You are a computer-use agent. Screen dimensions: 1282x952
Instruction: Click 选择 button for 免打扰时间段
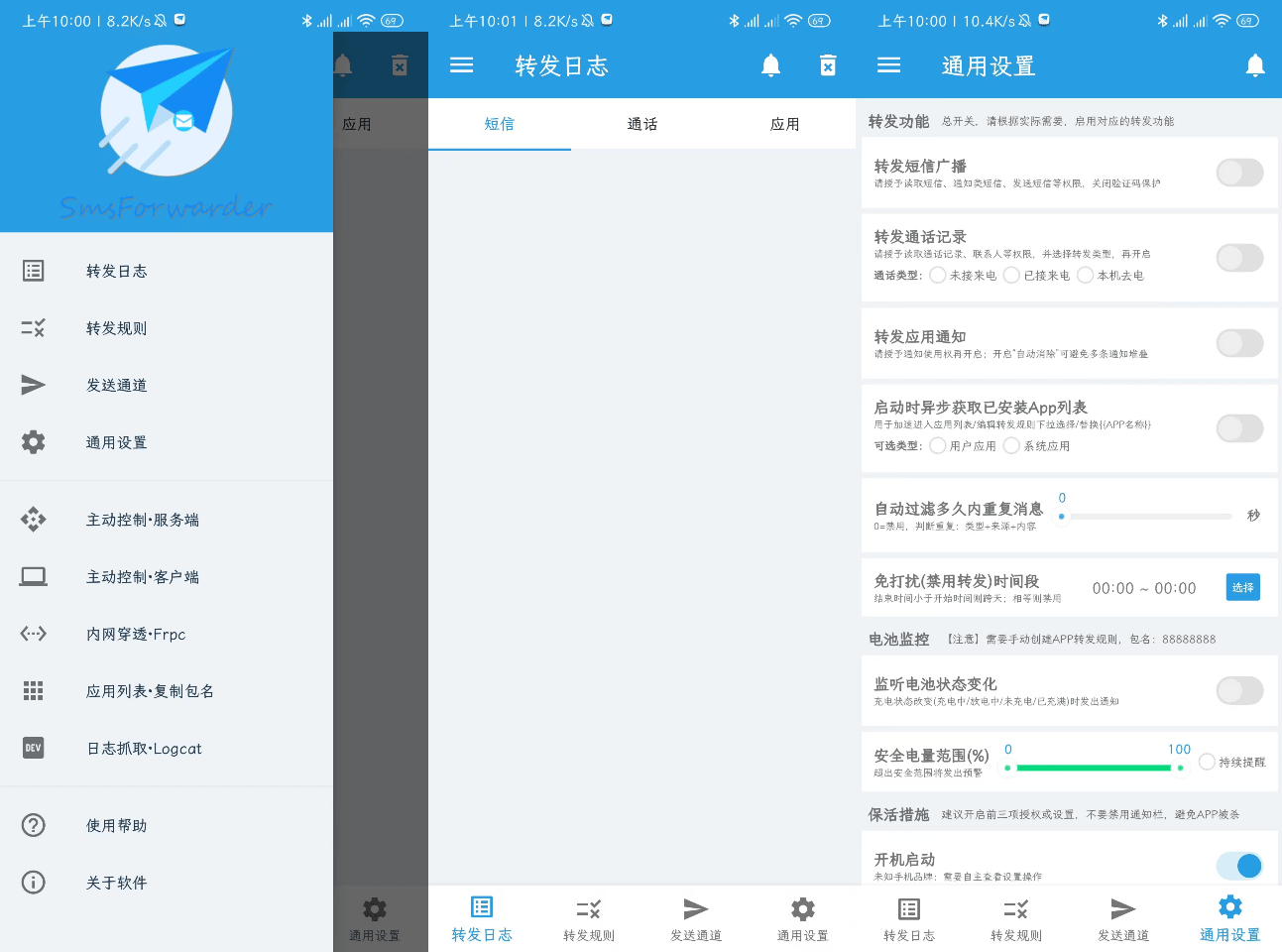click(x=1243, y=587)
